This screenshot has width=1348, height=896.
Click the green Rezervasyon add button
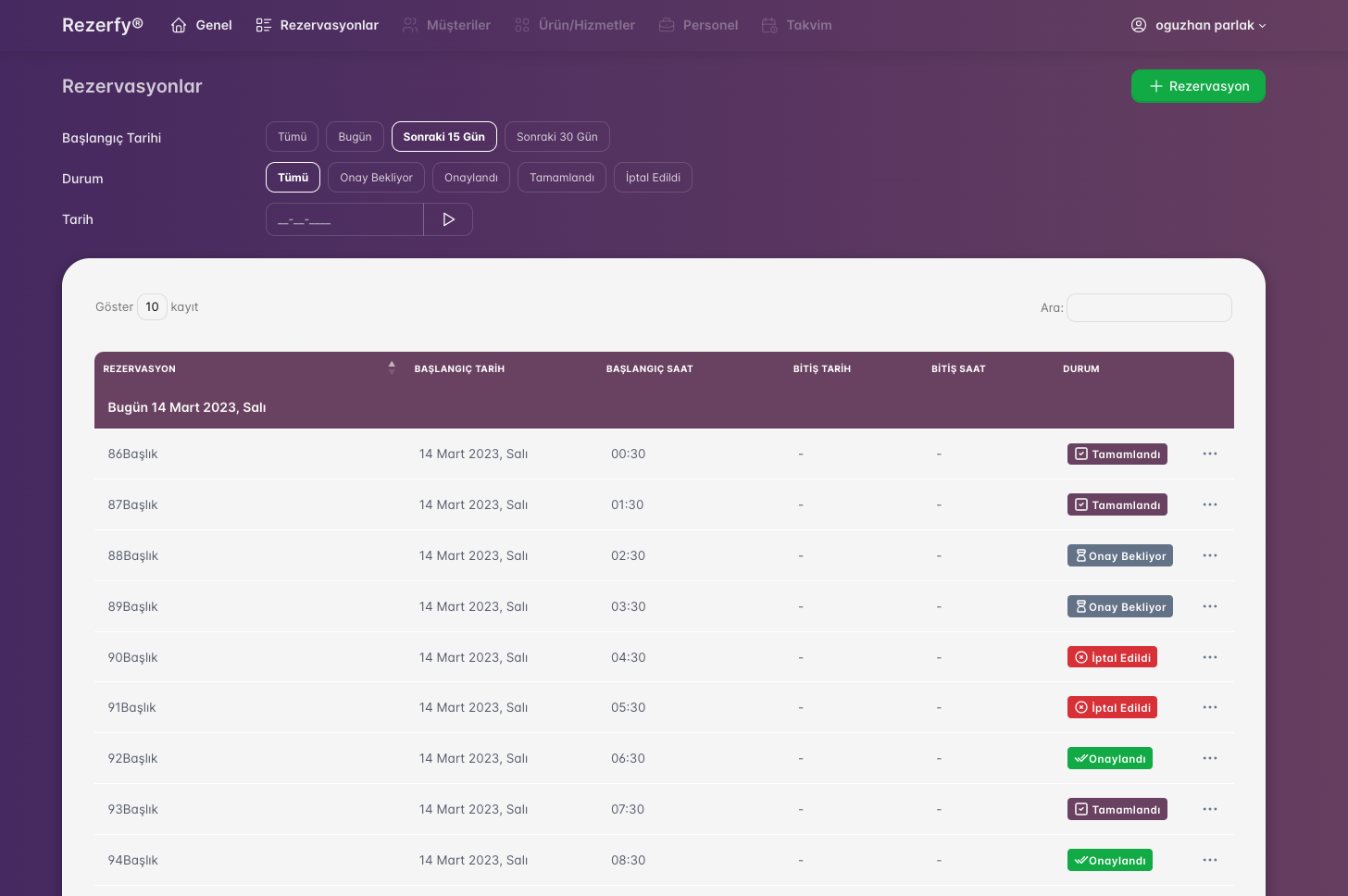(1198, 86)
